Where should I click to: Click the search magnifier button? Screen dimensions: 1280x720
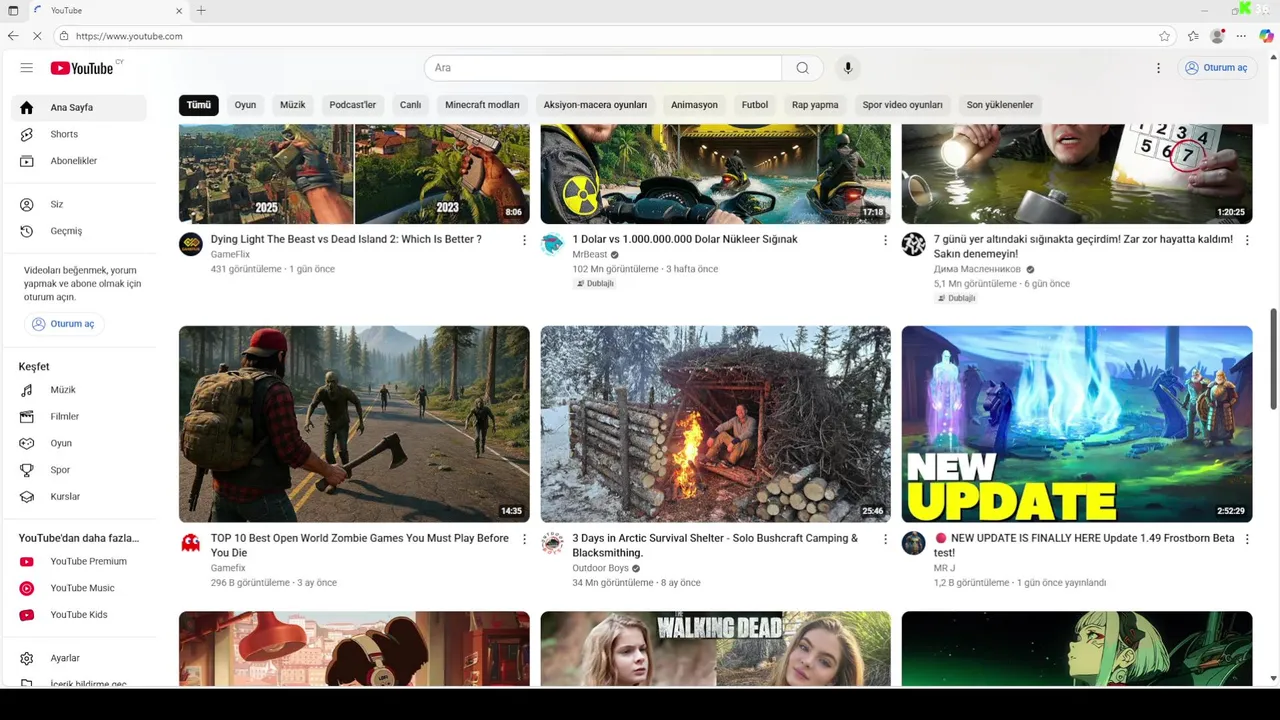802,68
